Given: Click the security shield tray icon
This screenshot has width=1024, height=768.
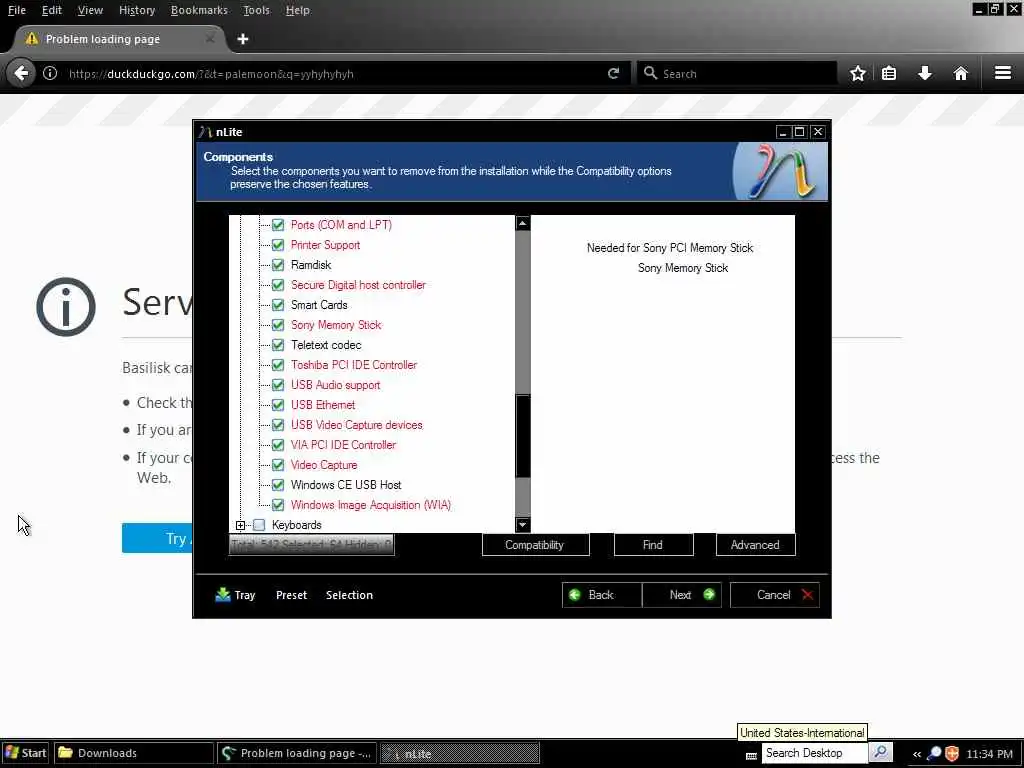Looking at the screenshot, I should point(952,753).
